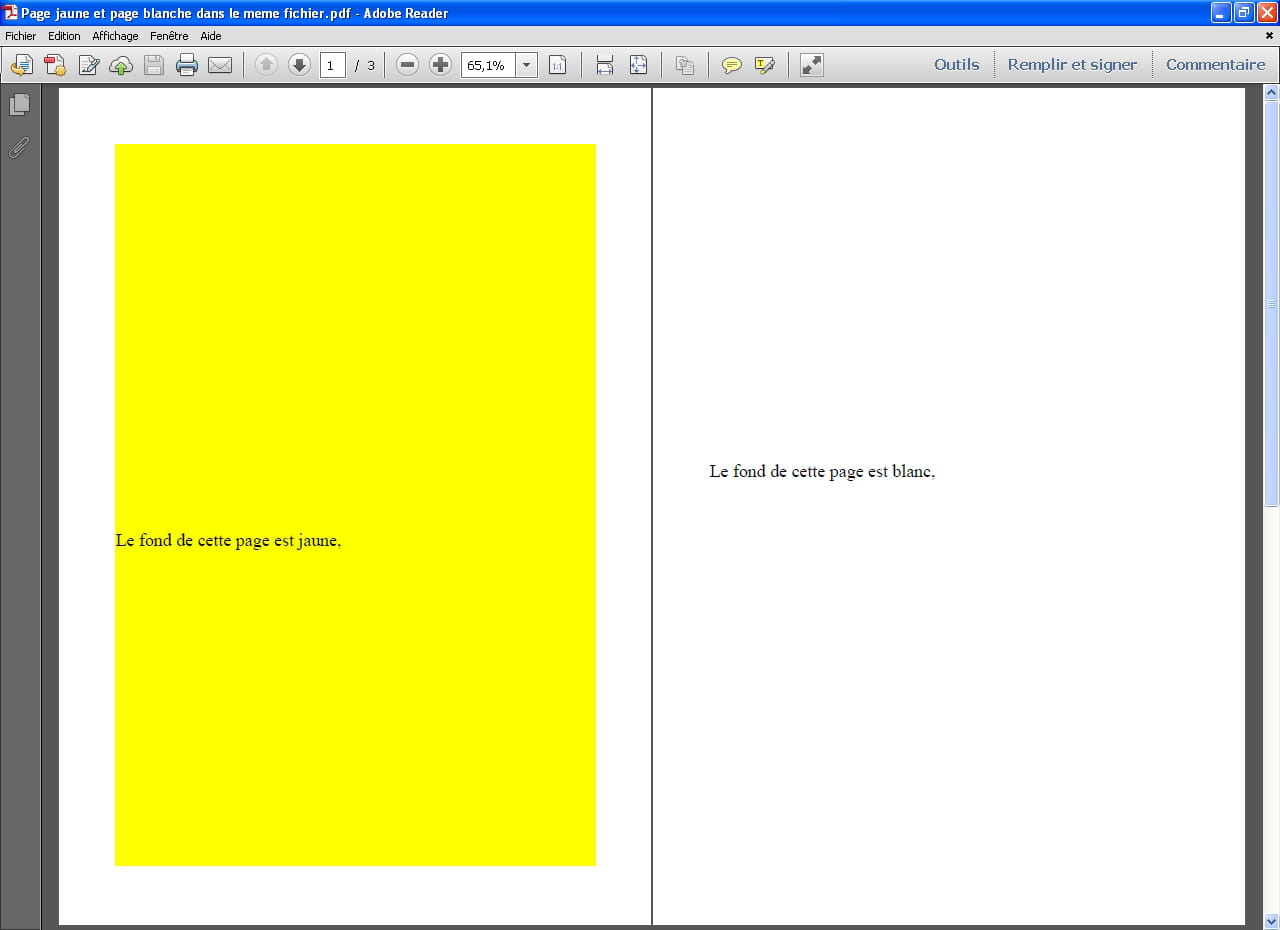Image resolution: width=1280 pixels, height=930 pixels.
Task: Open the Remplir et signer pane
Action: click(x=1072, y=64)
